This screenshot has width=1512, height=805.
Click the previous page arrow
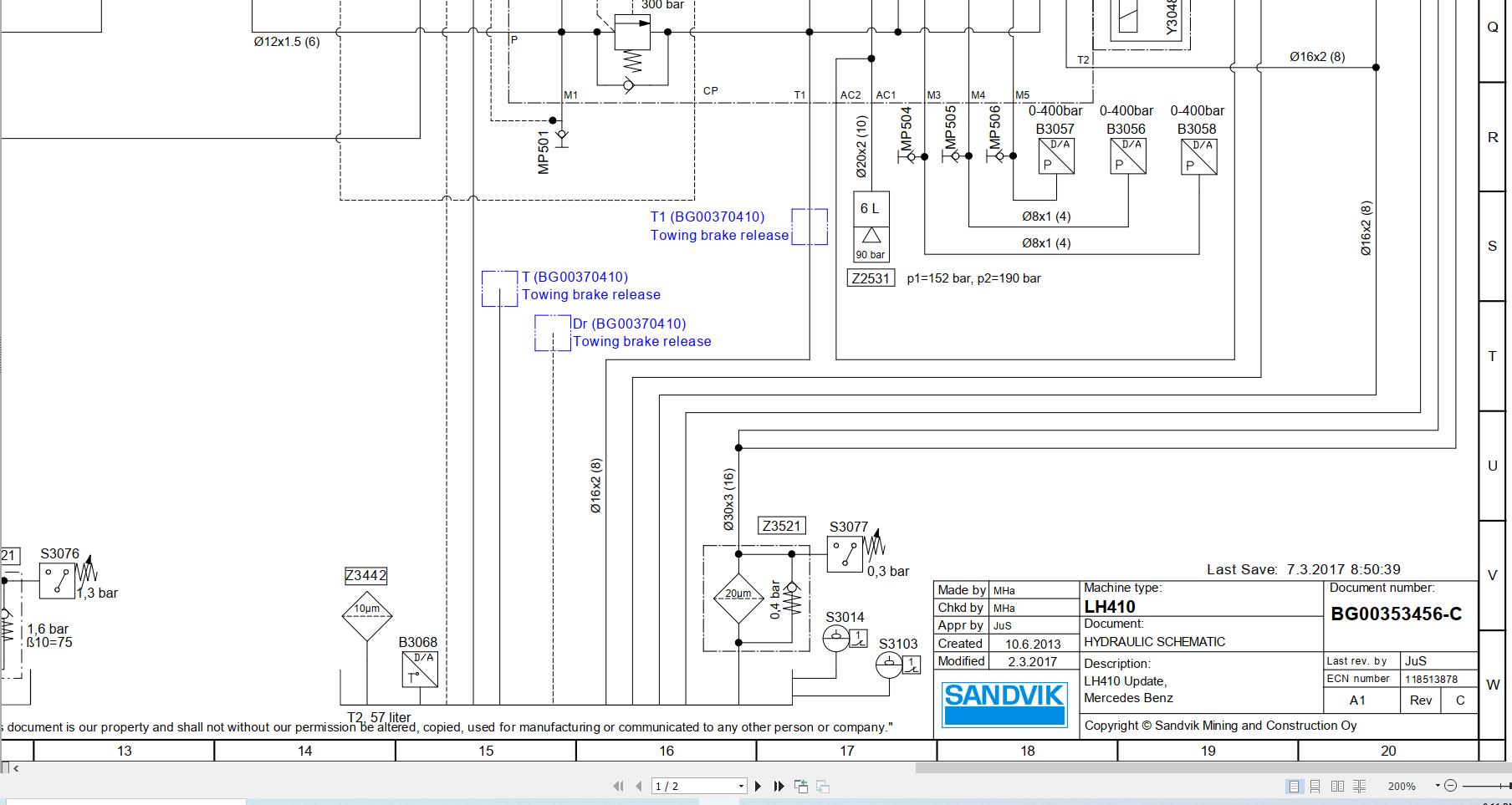[x=639, y=786]
